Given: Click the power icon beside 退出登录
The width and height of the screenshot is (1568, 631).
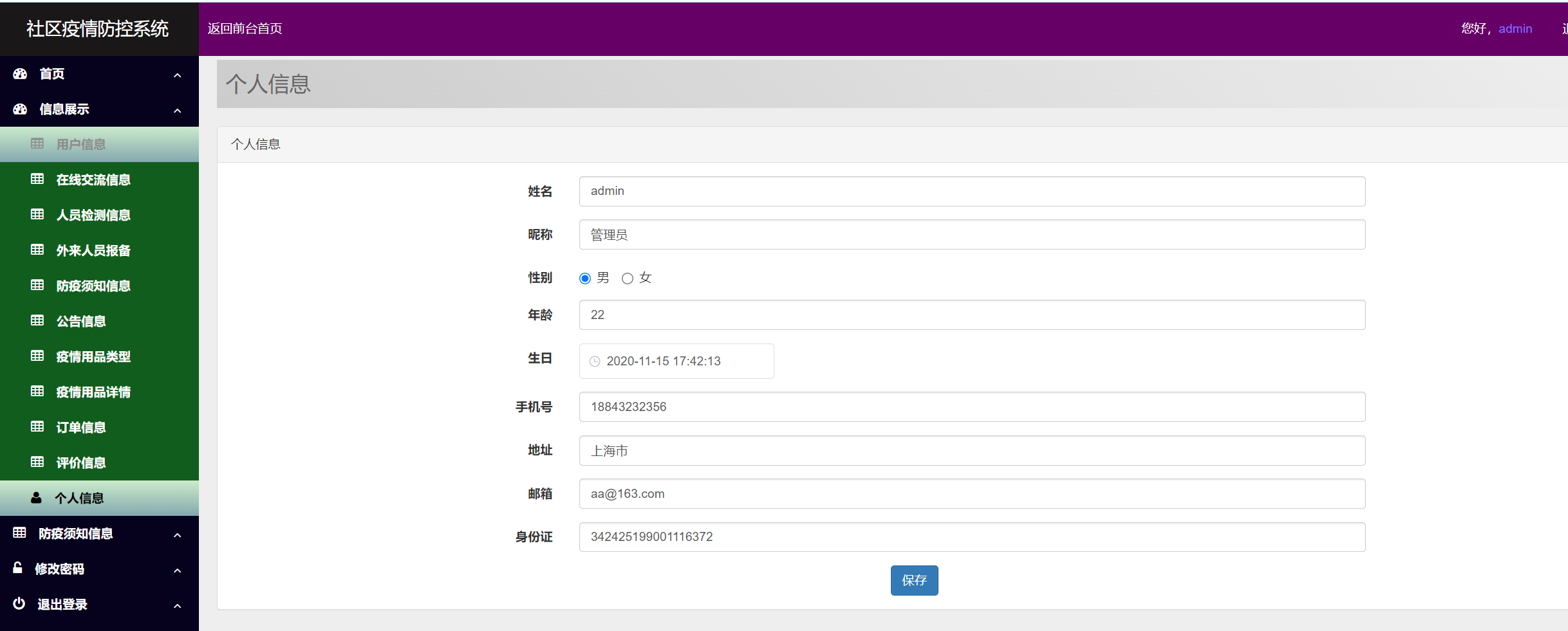Looking at the screenshot, I should click(x=18, y=604).
